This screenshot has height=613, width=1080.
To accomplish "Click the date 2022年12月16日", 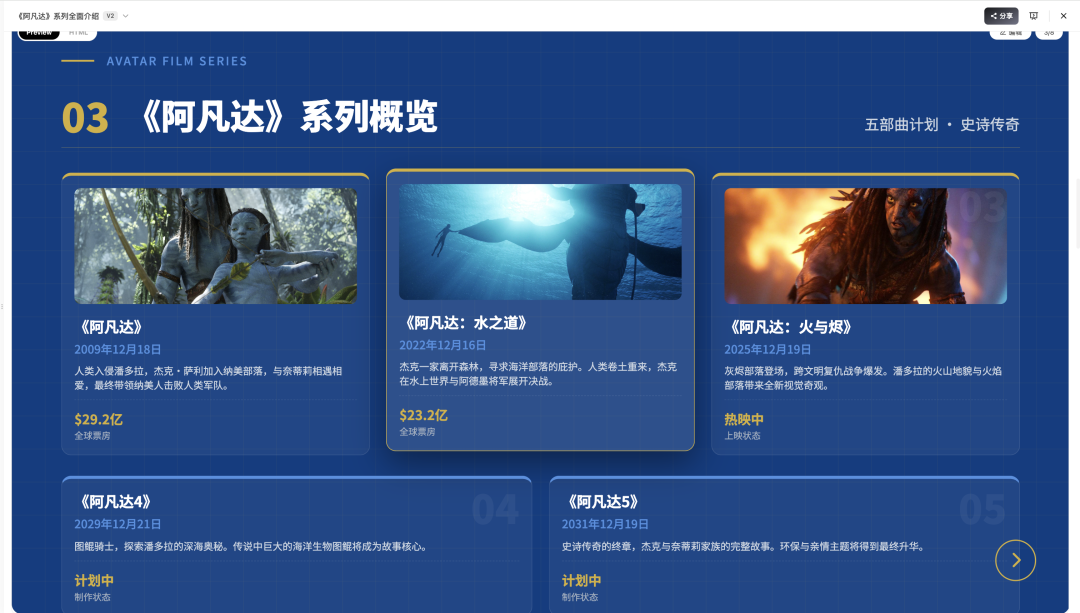I will tap(443, 345).
